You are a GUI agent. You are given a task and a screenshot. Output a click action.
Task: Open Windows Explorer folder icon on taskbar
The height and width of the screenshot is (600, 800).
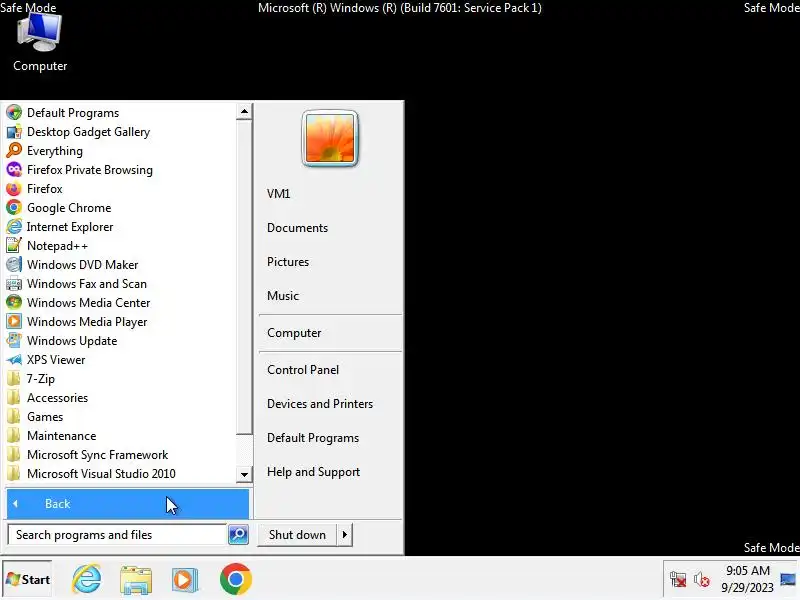pos(136,579)
